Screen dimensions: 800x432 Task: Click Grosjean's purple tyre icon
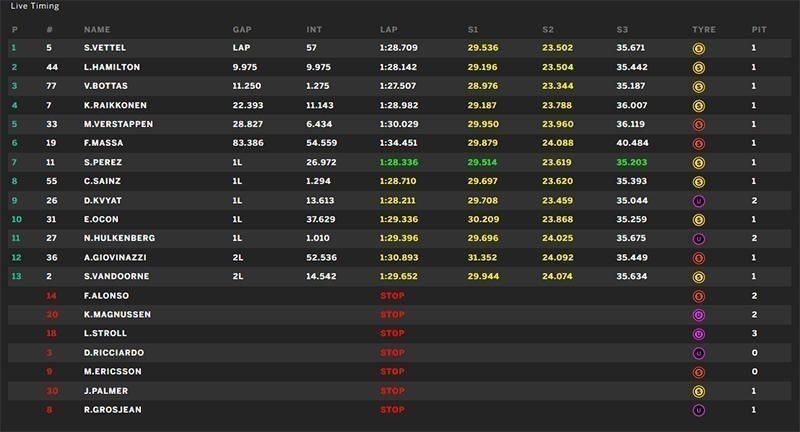[698, 411]
